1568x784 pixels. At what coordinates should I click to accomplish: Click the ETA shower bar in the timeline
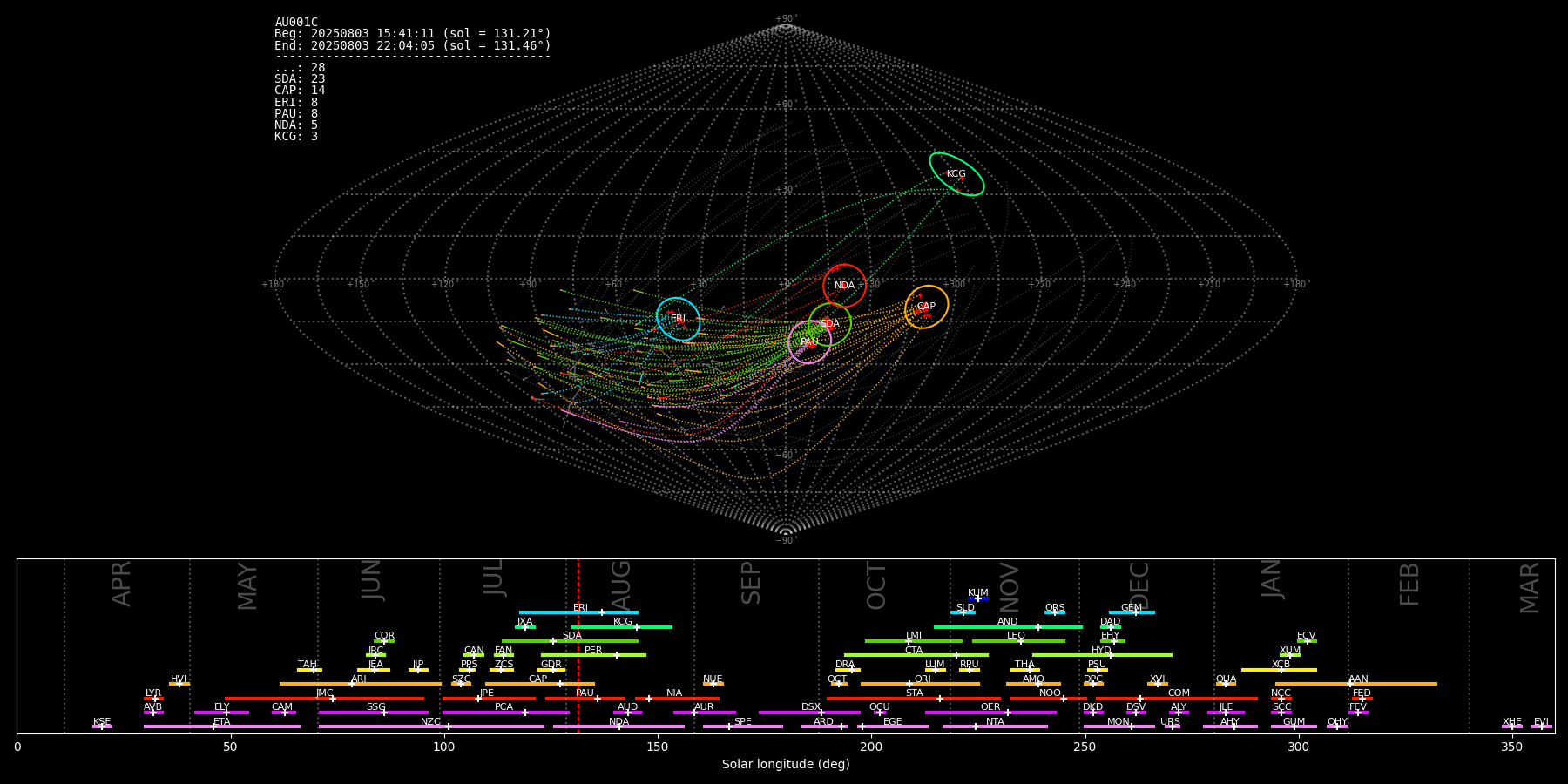[222, 727]
